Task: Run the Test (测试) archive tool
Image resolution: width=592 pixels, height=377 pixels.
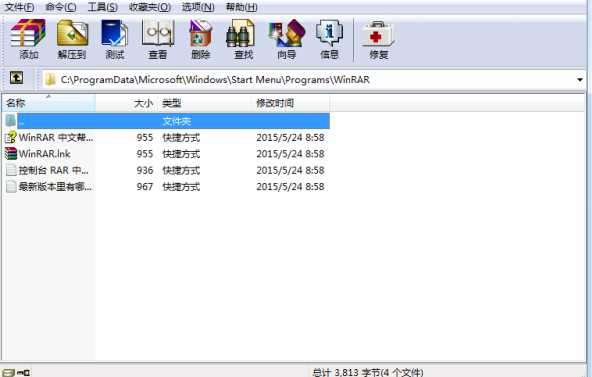Action: [x=115, y=39]
